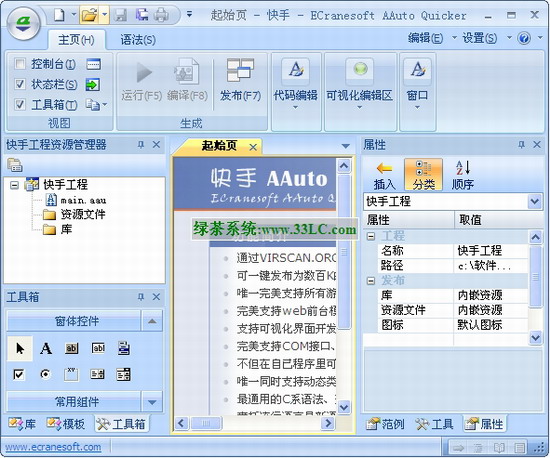Select the static text label control

pyautogui.click(x=46, y=349)
